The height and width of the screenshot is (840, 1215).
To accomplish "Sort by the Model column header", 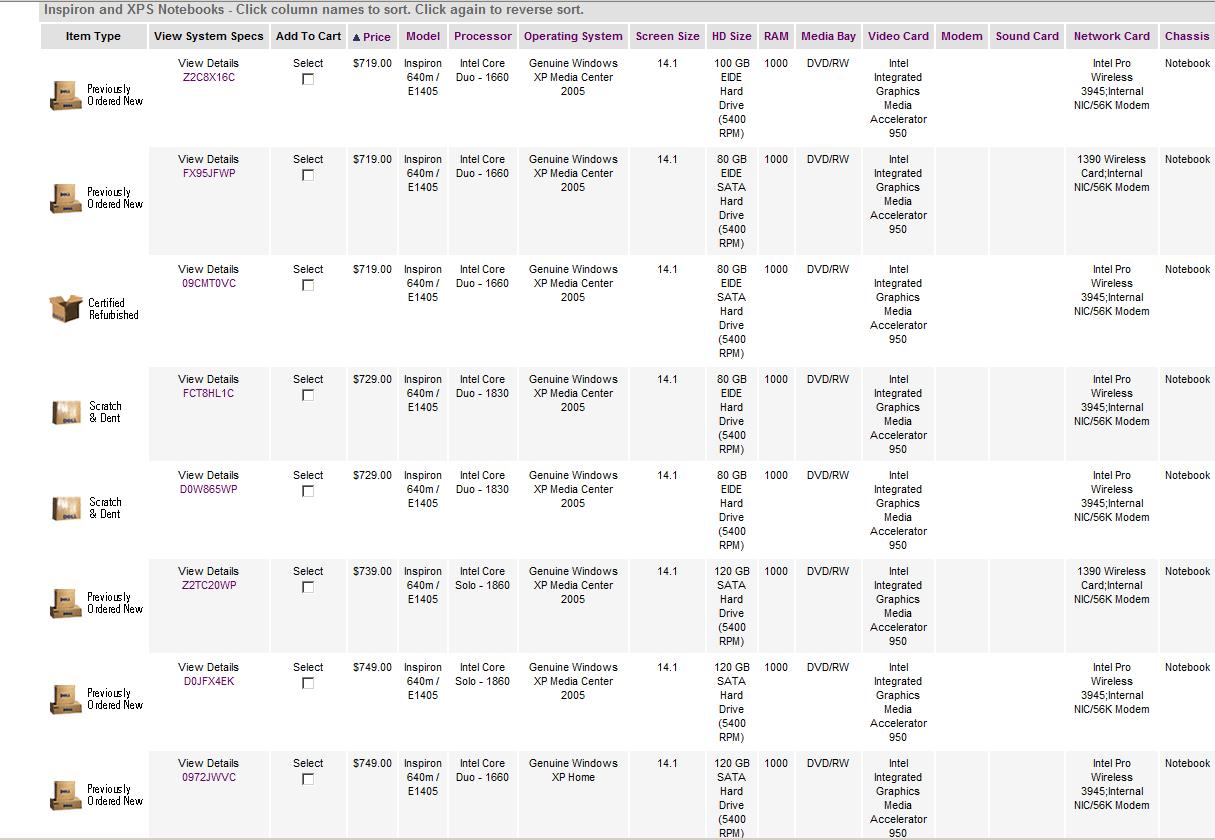I will click(423, 36).
